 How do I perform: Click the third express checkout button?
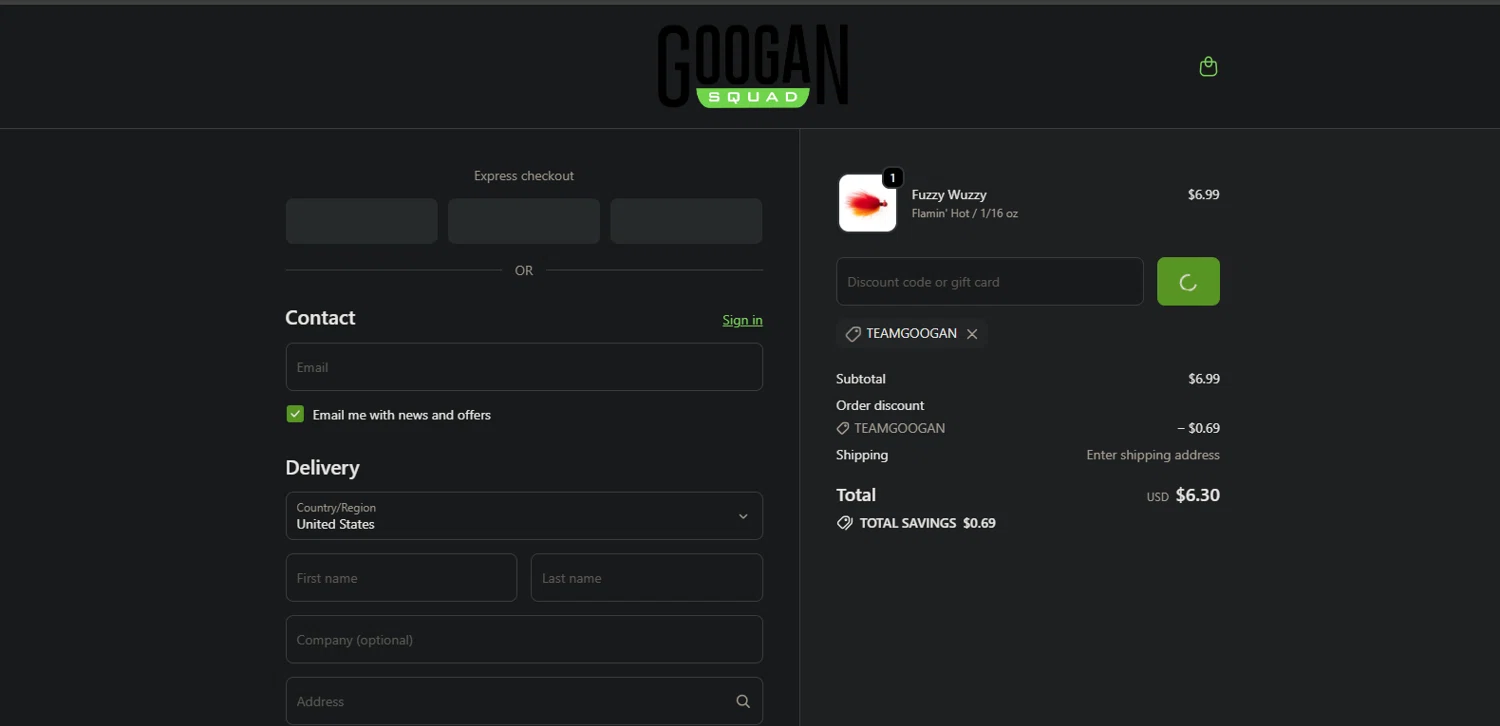click(x=686, y=221)
